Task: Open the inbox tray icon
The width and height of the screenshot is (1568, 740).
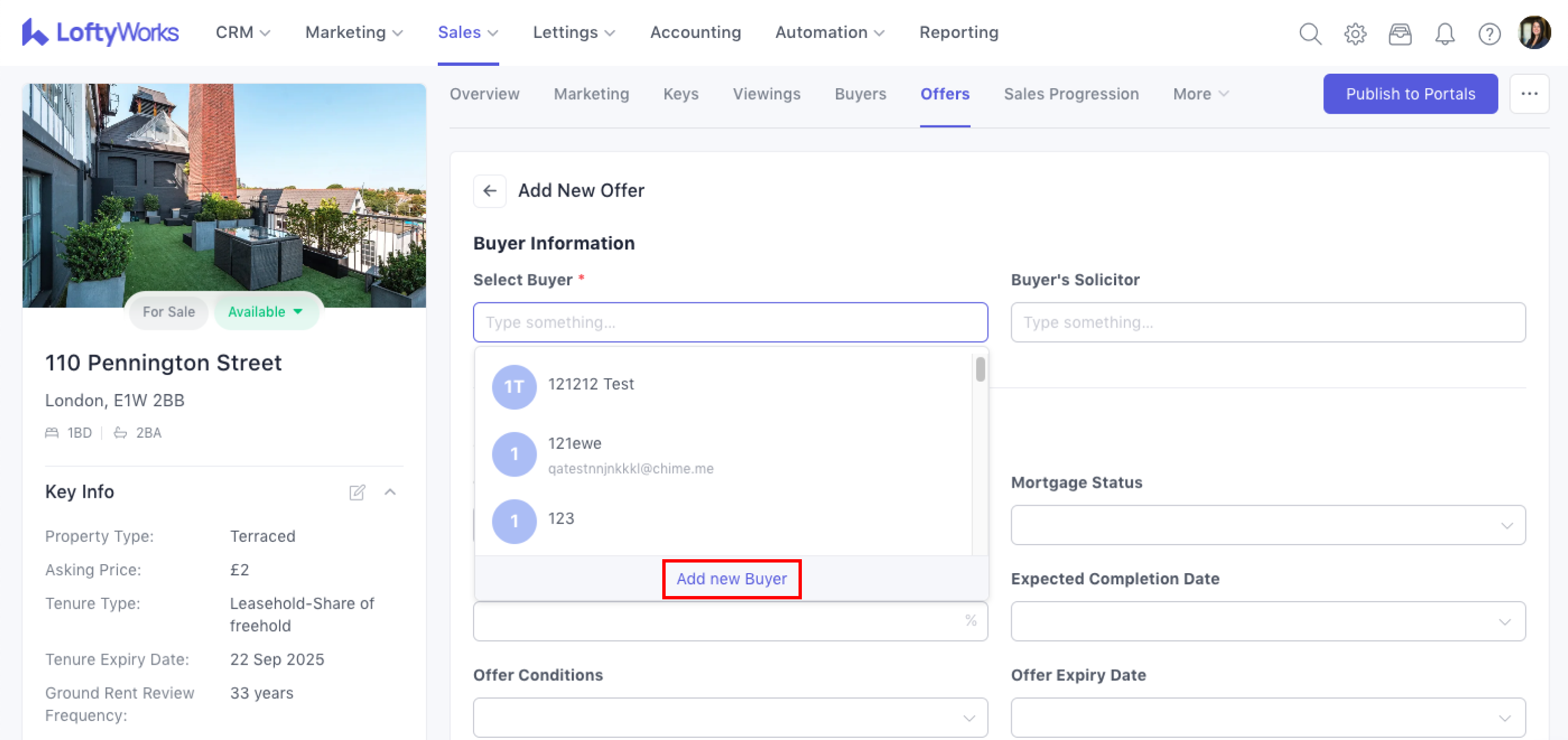Action: pos(1399,33)
